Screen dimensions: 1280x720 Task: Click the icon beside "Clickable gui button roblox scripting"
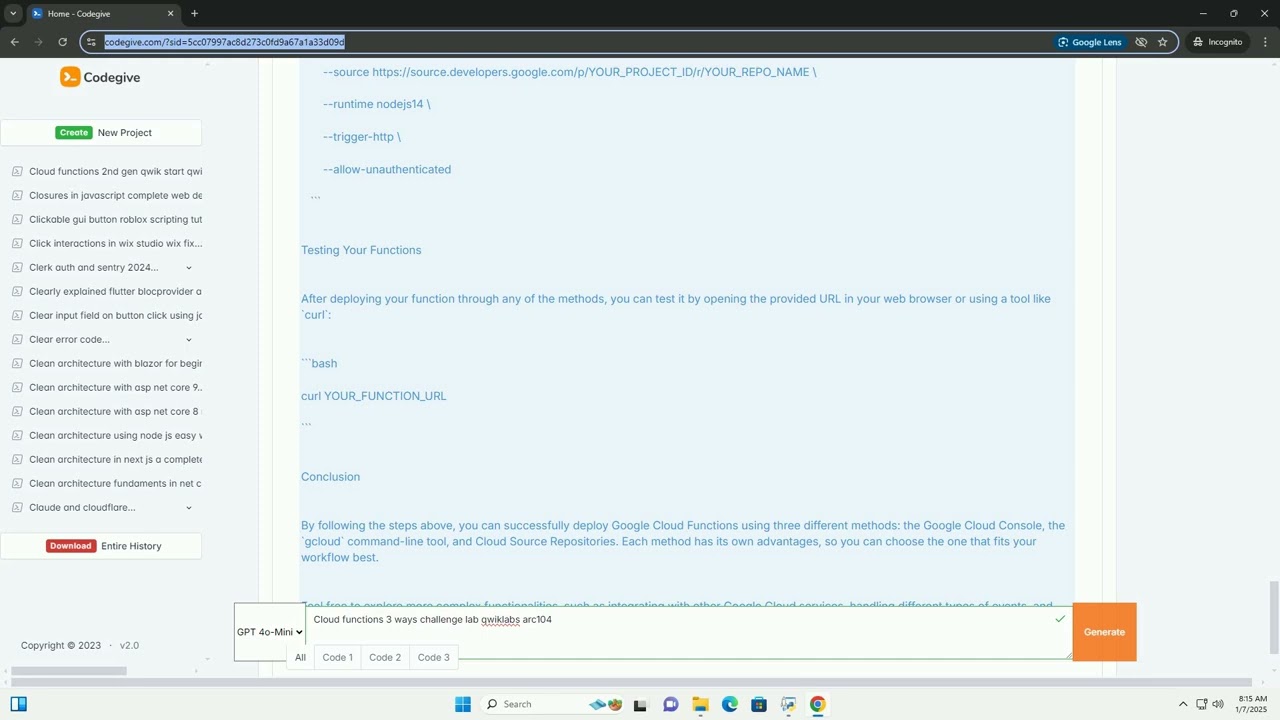coord(17,219)
